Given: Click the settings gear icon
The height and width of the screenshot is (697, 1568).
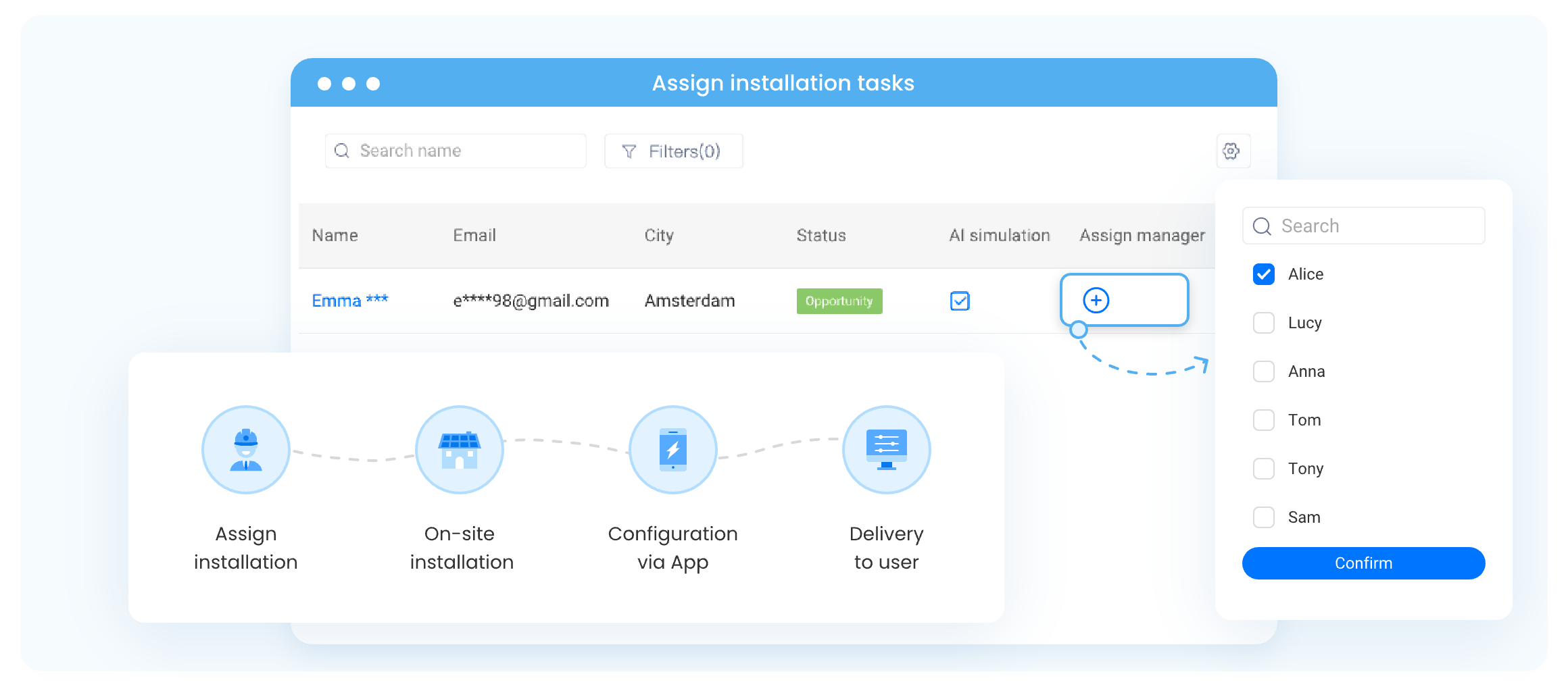Looking at the screenshot, I should pos(1232,151).
